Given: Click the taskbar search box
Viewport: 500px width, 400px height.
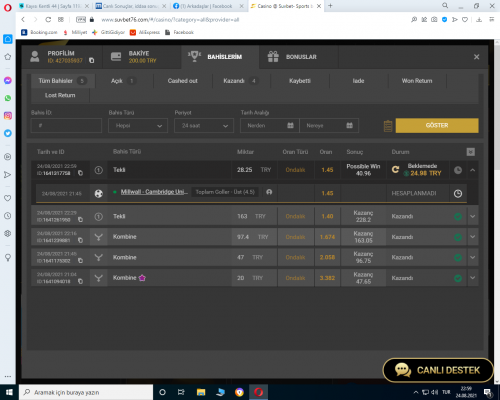Looking at the screenshot, I should pos(86,392).
